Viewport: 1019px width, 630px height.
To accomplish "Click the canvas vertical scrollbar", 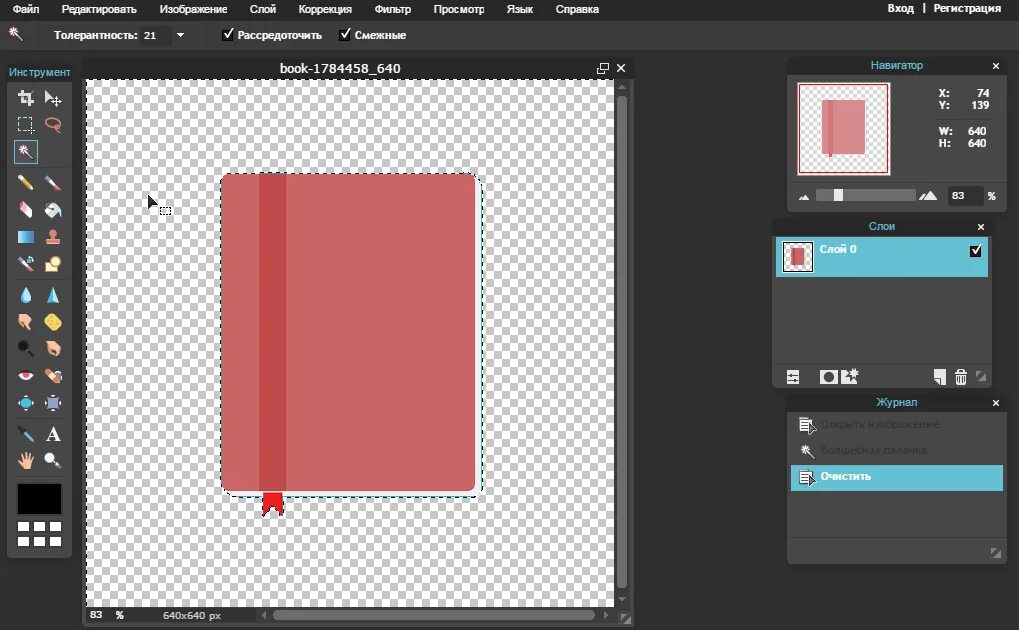I will coord(622,342).
